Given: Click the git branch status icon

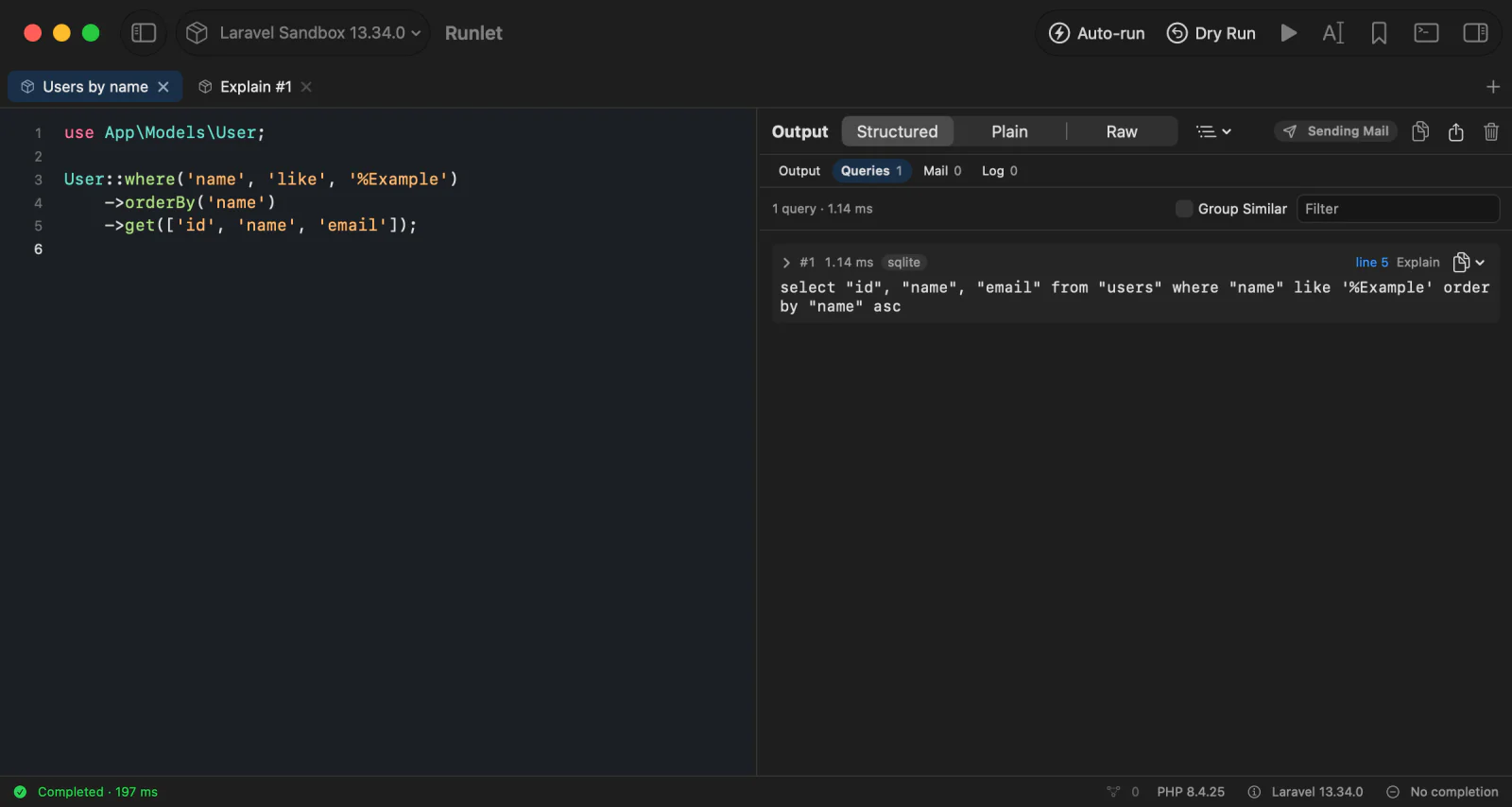Looking at the screenshot, I should point(1113,792).
